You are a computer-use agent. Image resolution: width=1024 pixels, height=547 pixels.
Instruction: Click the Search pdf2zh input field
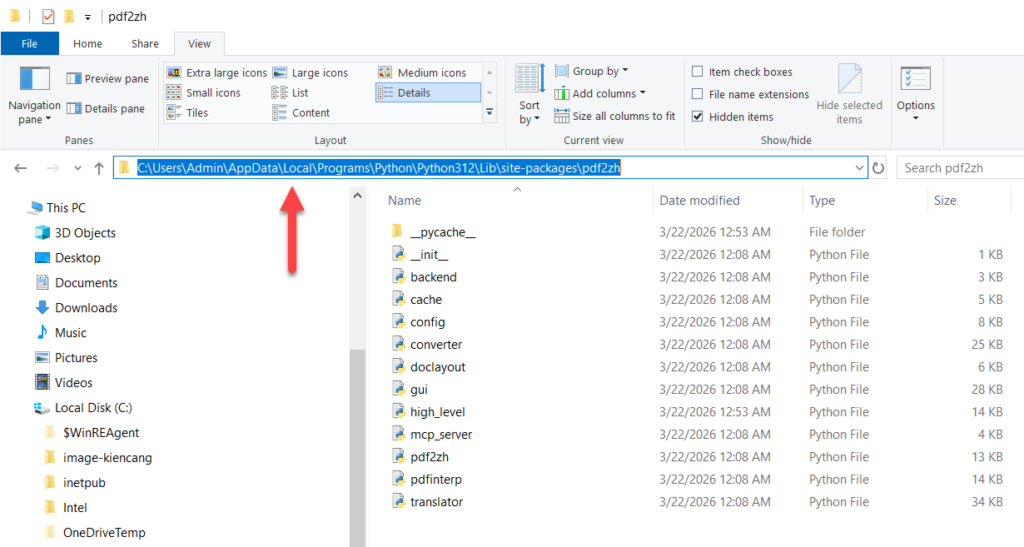960,168
